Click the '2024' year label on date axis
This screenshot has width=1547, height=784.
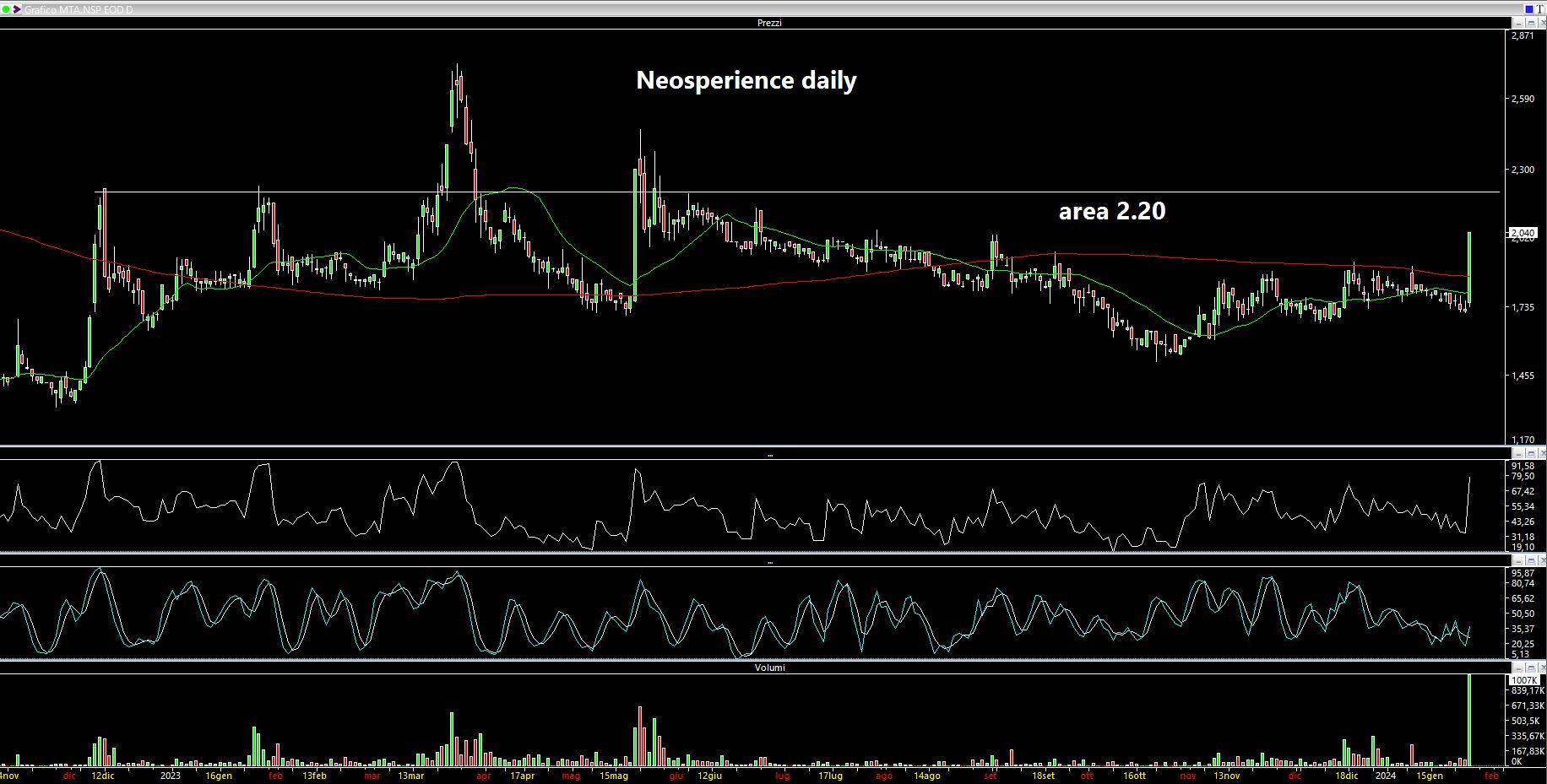pyautogui.click(x=1385, y=776)
